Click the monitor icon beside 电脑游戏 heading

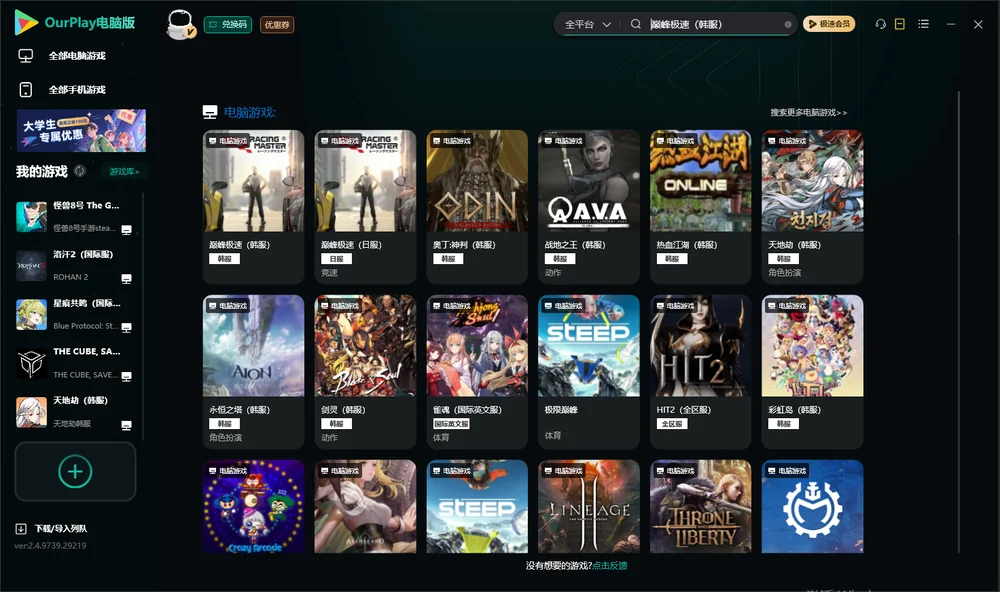210,112
